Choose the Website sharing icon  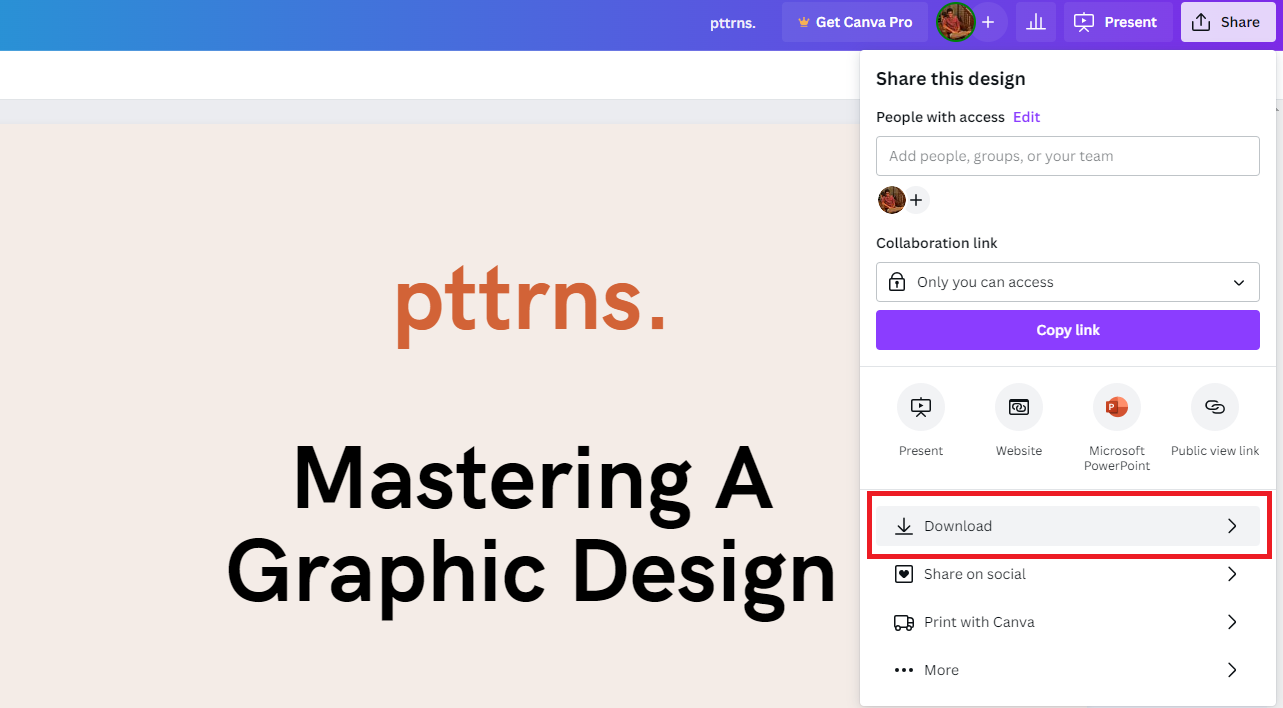1019,407
